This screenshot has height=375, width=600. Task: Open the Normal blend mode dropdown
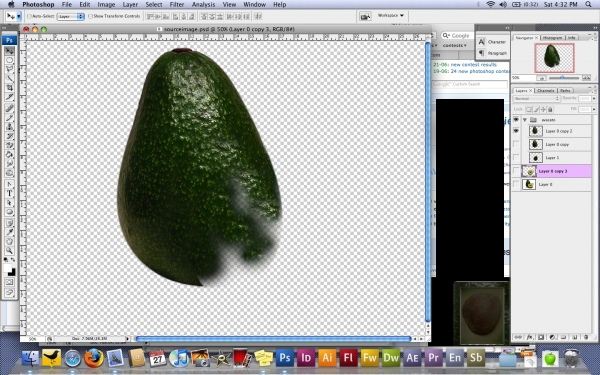(536, 99)
